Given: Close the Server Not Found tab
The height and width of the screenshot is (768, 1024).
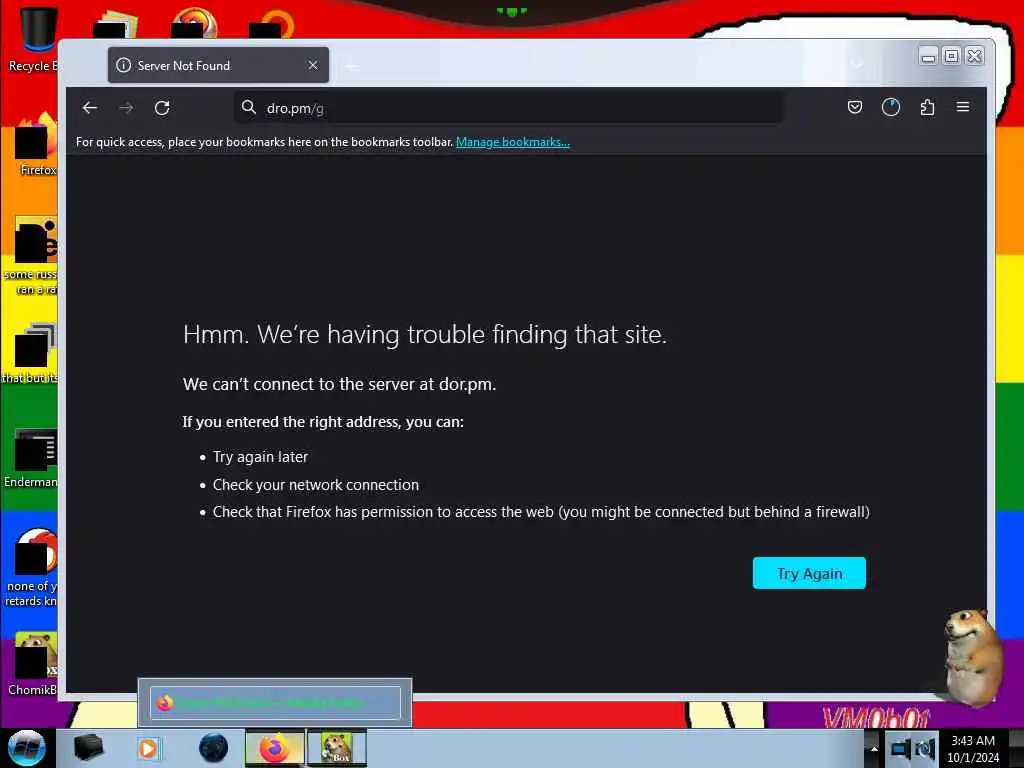Looking at the screenshot, I should click(x=313, y=65).
